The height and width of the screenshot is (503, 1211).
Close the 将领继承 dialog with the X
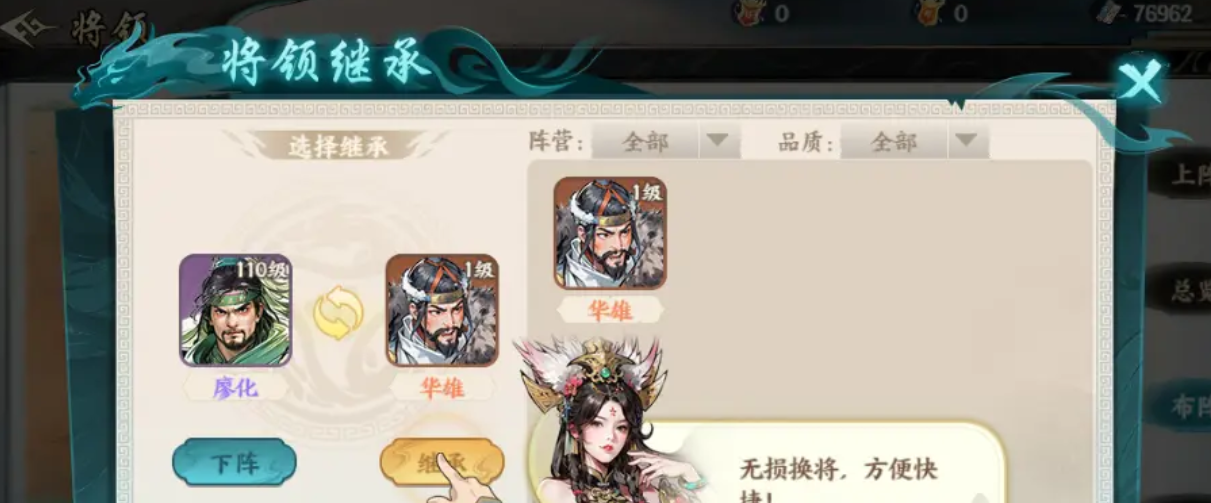(x=1141, y=80)
